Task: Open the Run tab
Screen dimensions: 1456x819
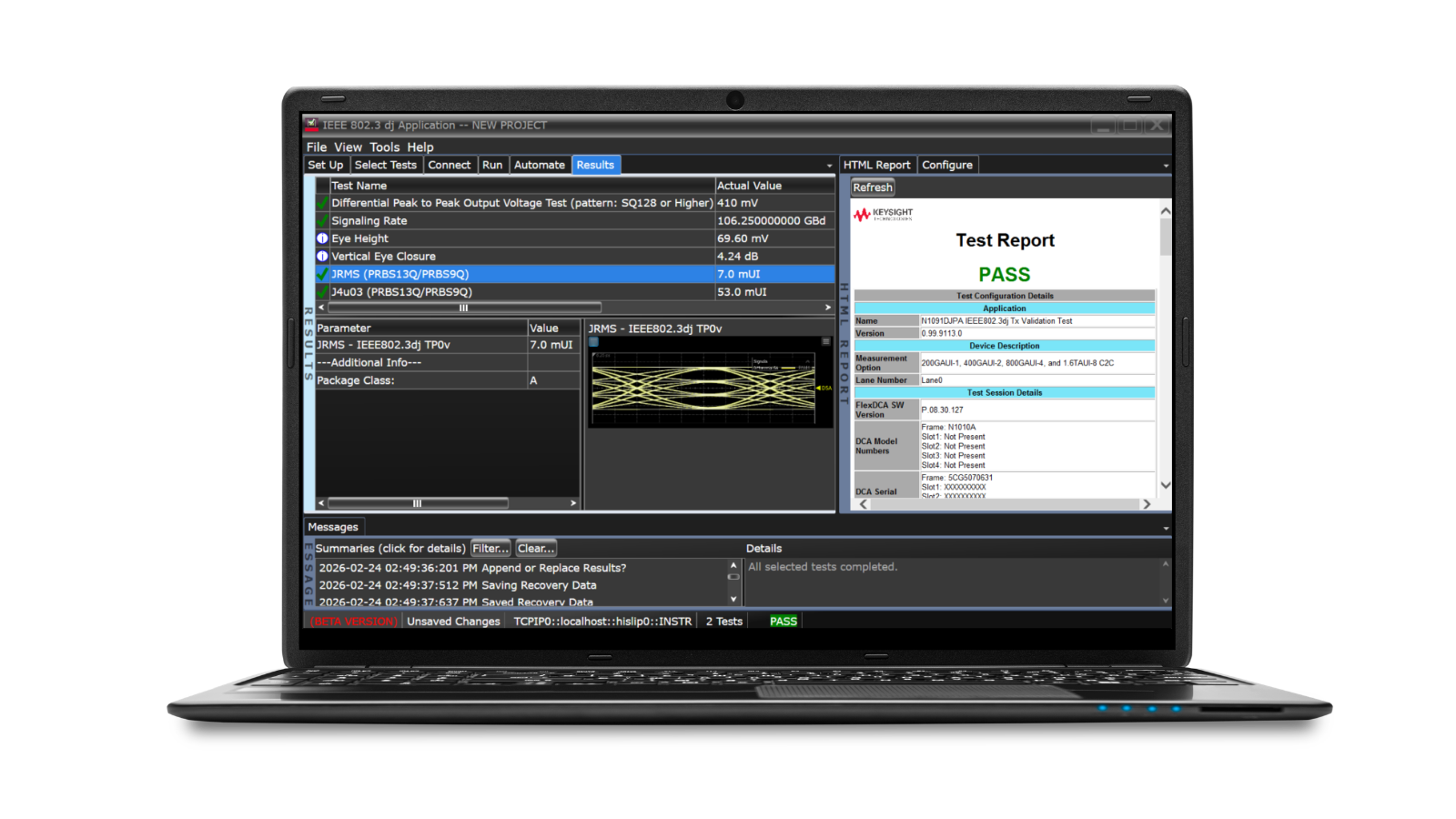Action: point(492,165)
